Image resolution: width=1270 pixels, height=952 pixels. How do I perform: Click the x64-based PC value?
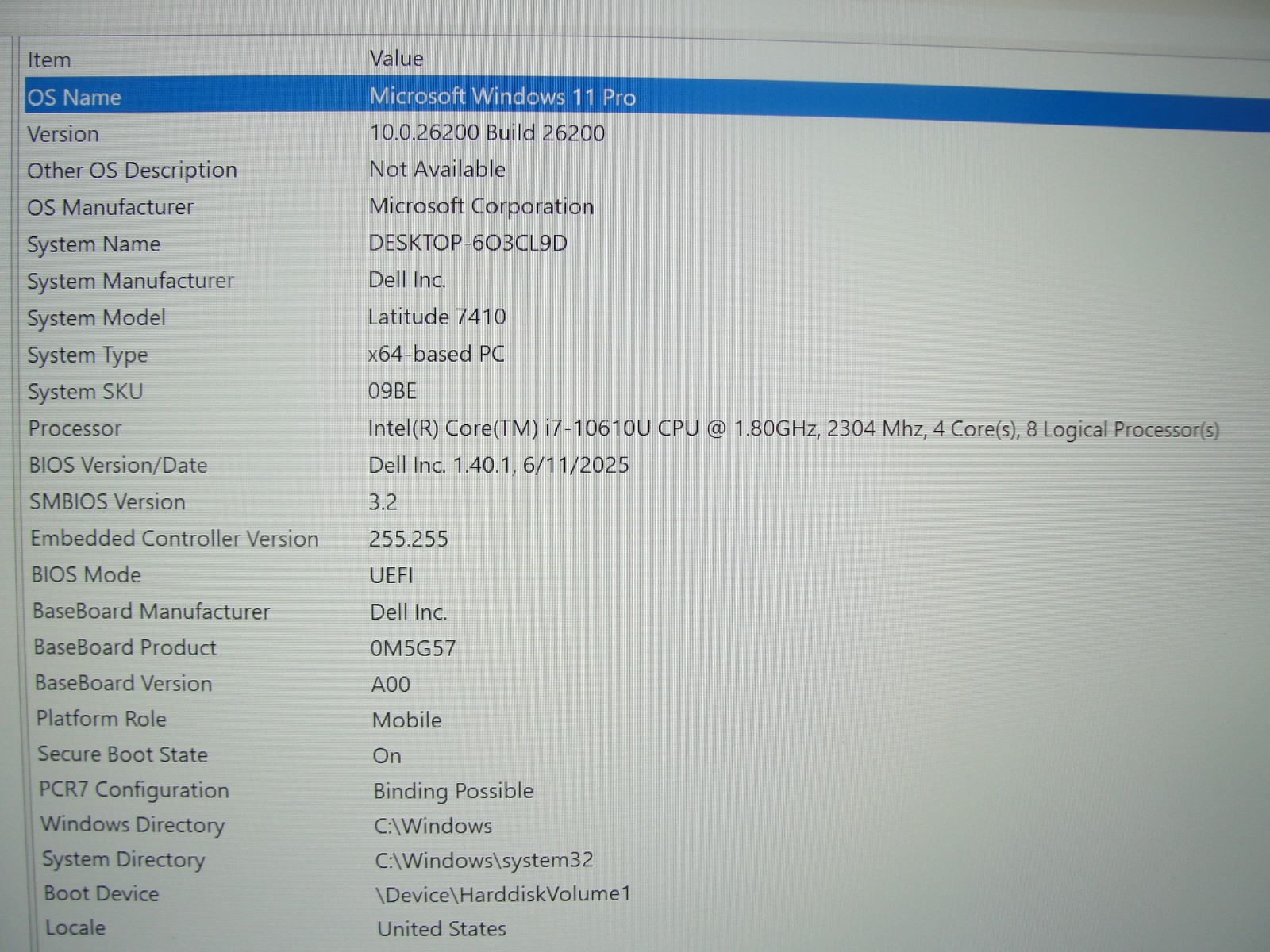tap(436, 354)
